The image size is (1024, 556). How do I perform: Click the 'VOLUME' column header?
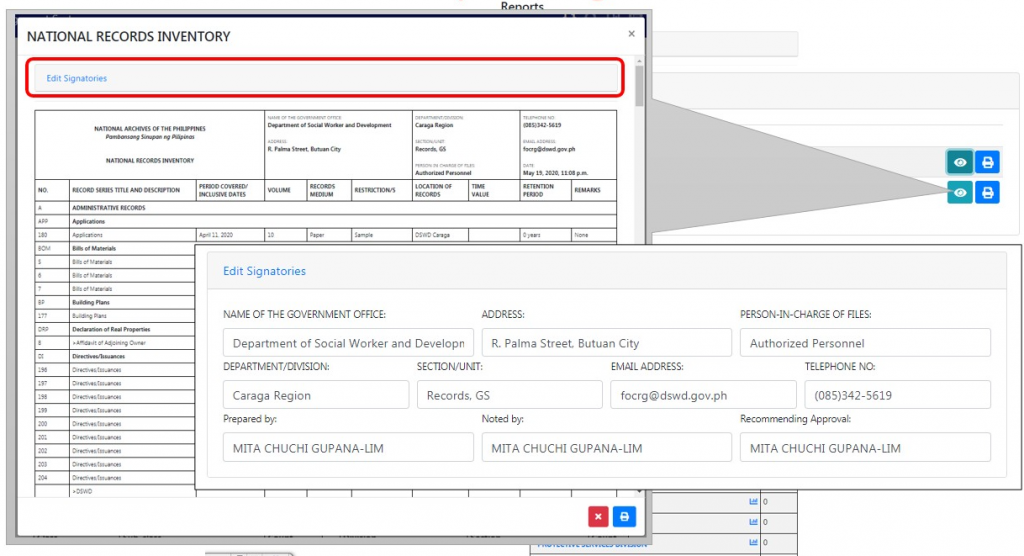pyautogui.click(x=279, y=190)
